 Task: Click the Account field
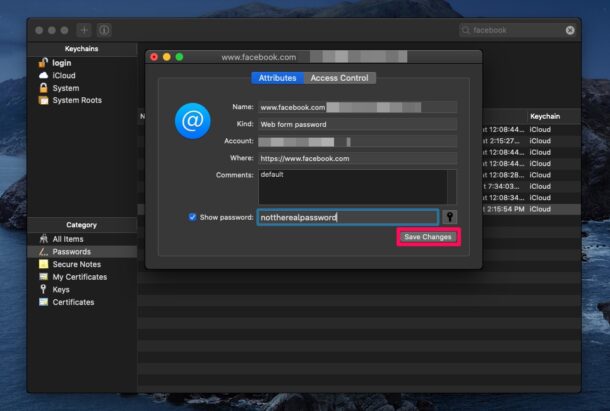click(x=358, y=141)
